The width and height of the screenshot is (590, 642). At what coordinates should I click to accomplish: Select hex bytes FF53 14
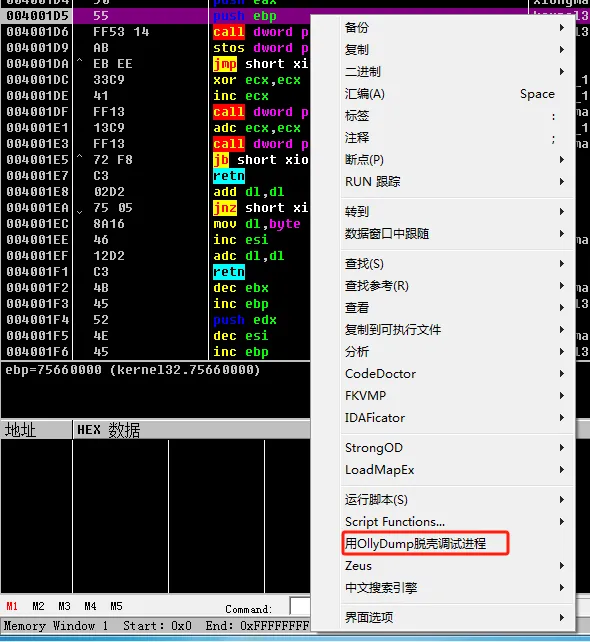click(121, 32)
